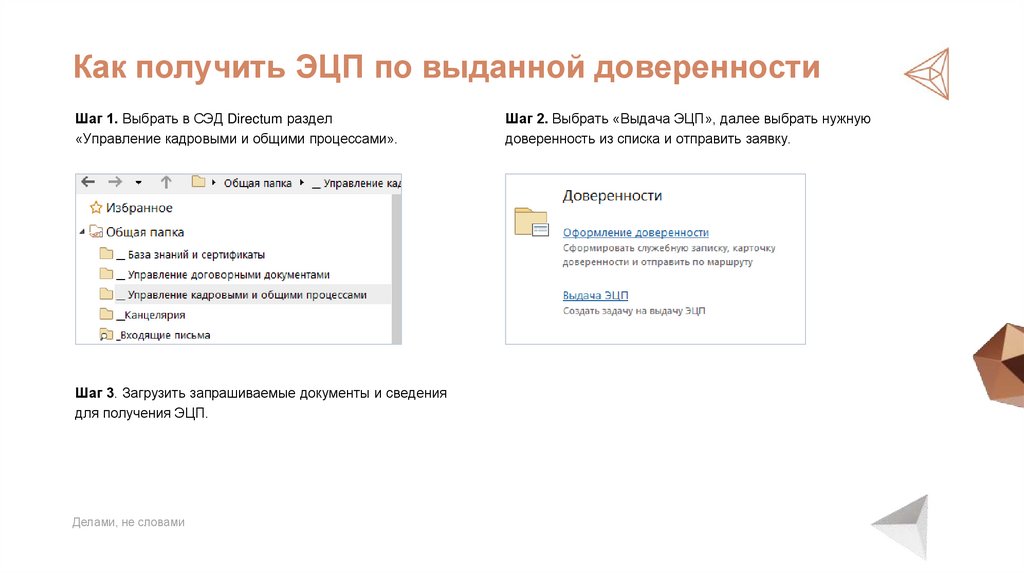Go up one level with up arrow
The image size is (1024, 574).
[x=166, y=182]
